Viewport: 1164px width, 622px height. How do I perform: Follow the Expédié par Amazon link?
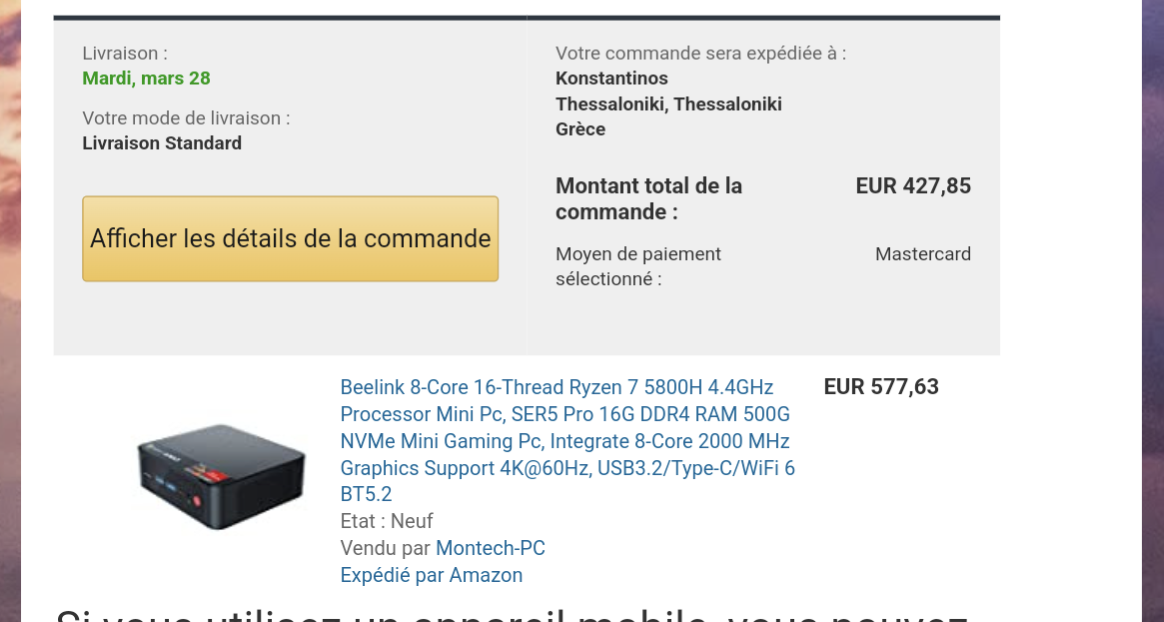(x=431, y=574)
